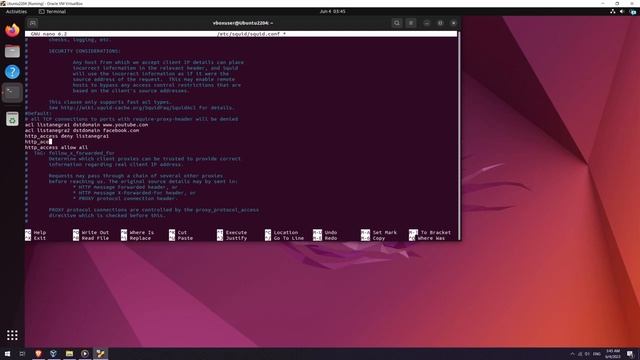Show hidden tray icons chevron
640x360 pixels.
click(x=572, y=354)
